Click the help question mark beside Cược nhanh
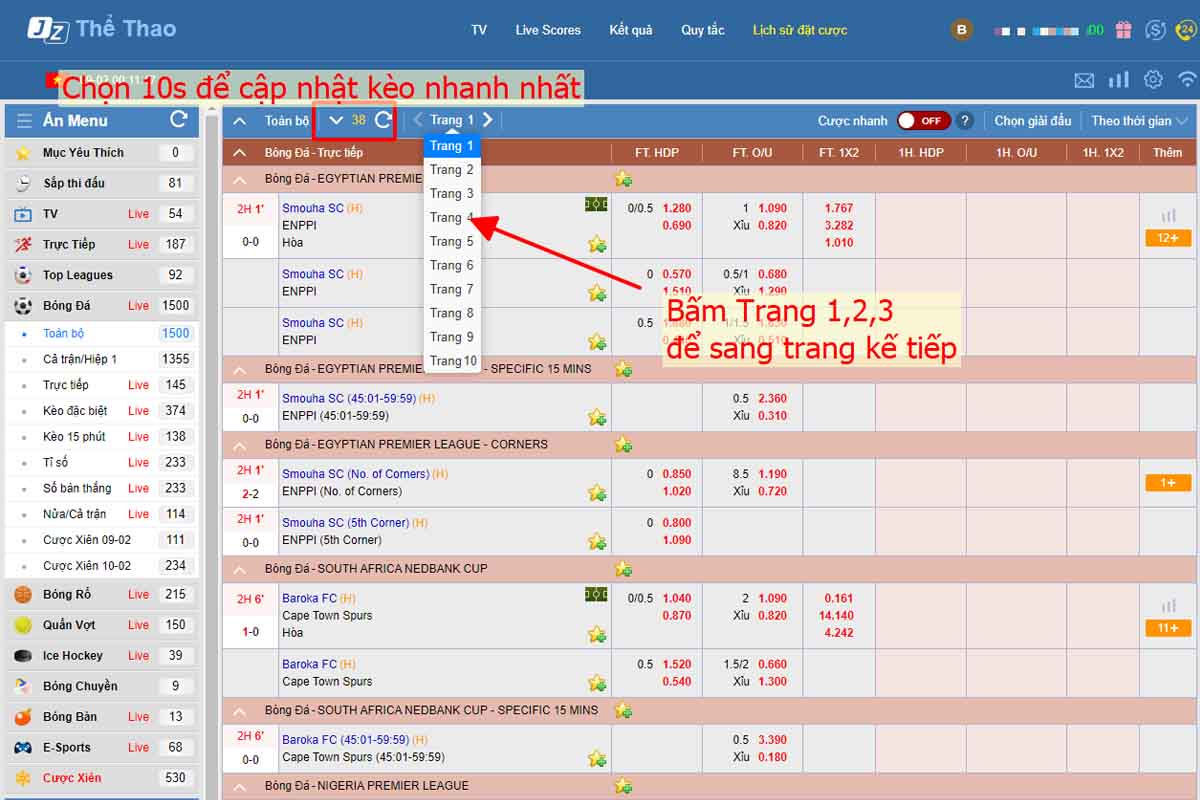Screen dimensions: 1200x800 (965, 121)
